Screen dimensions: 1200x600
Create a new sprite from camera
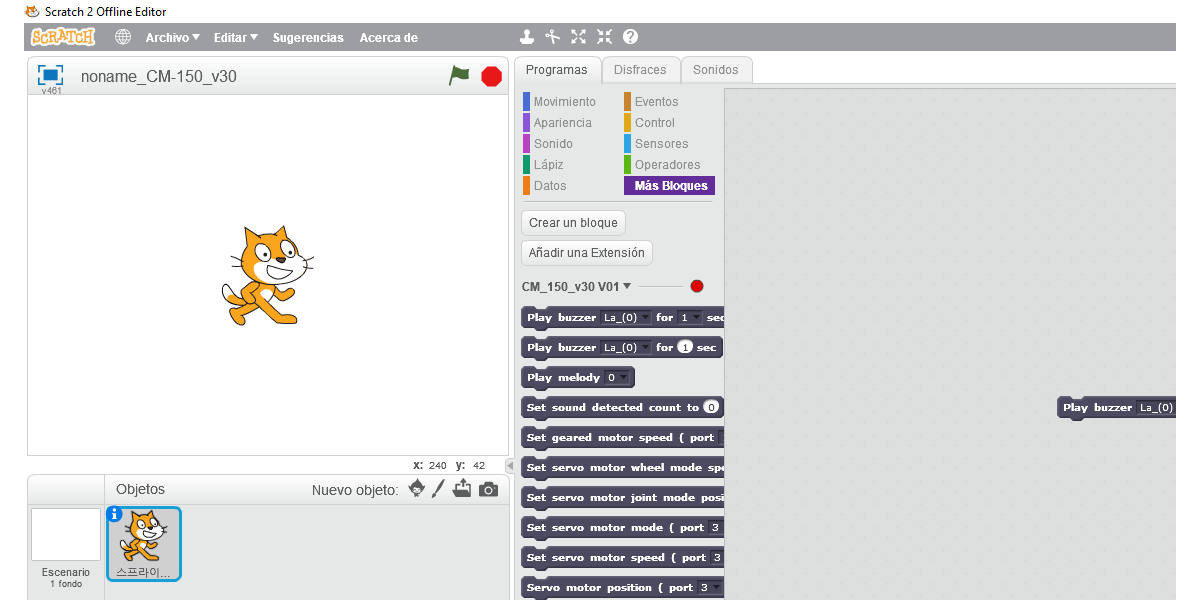click(x=488, y=489)
